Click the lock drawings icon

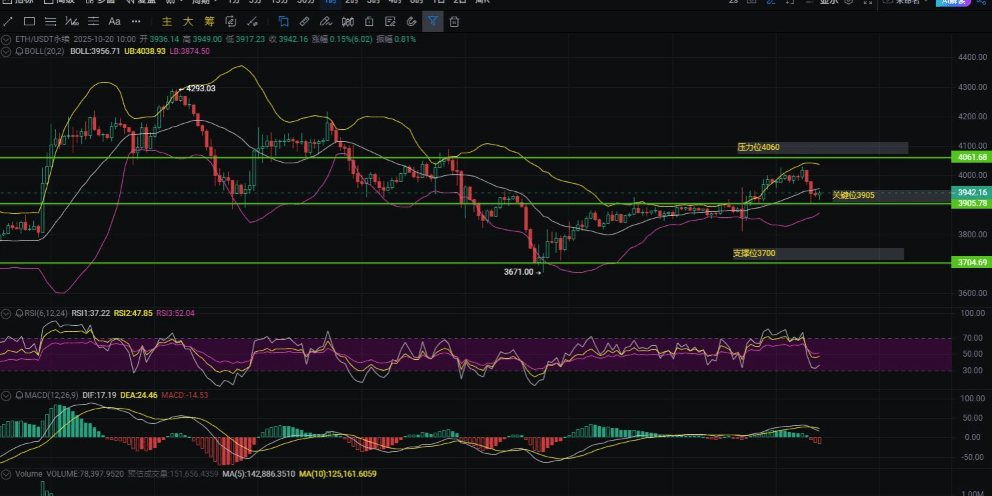coord(371,21)
